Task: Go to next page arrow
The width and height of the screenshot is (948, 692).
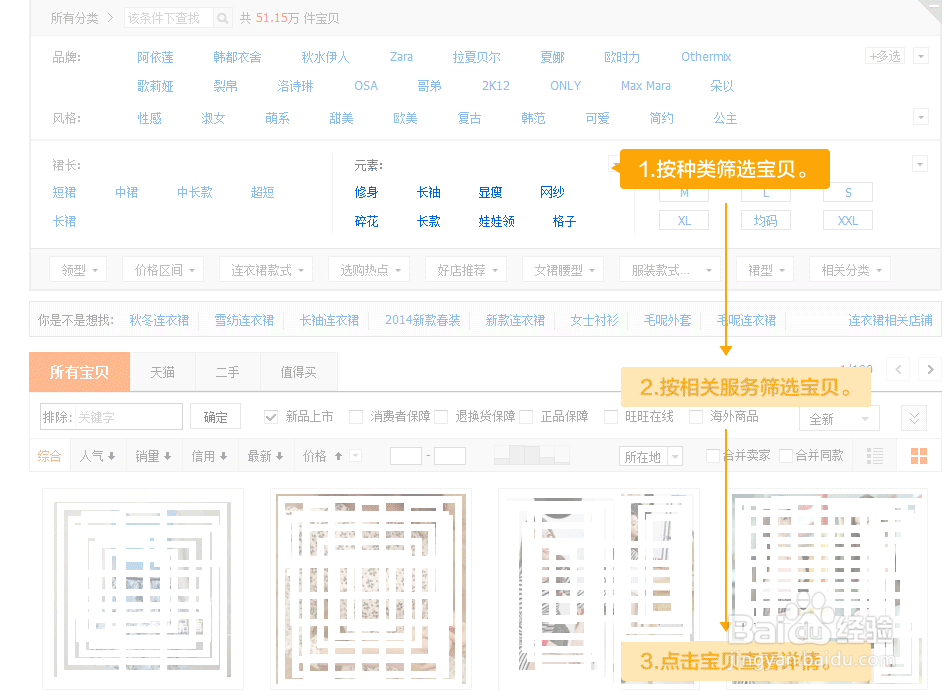Action: point(930,369)
